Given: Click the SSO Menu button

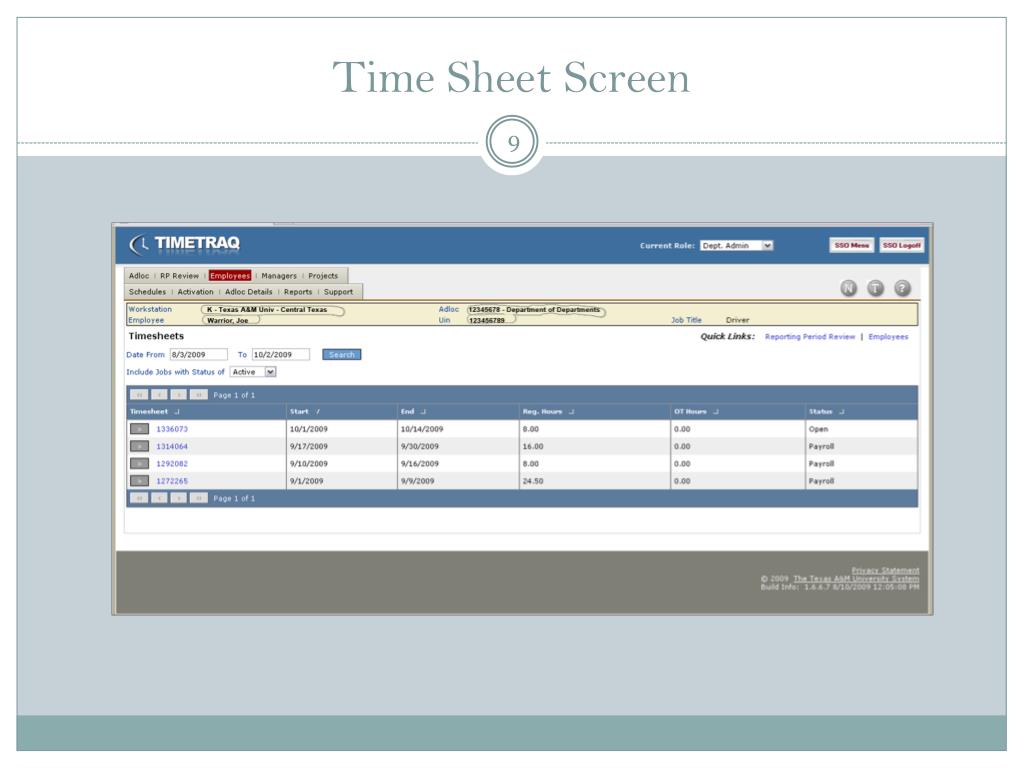Looking at the screenshot, I should (x=852, y=245).
